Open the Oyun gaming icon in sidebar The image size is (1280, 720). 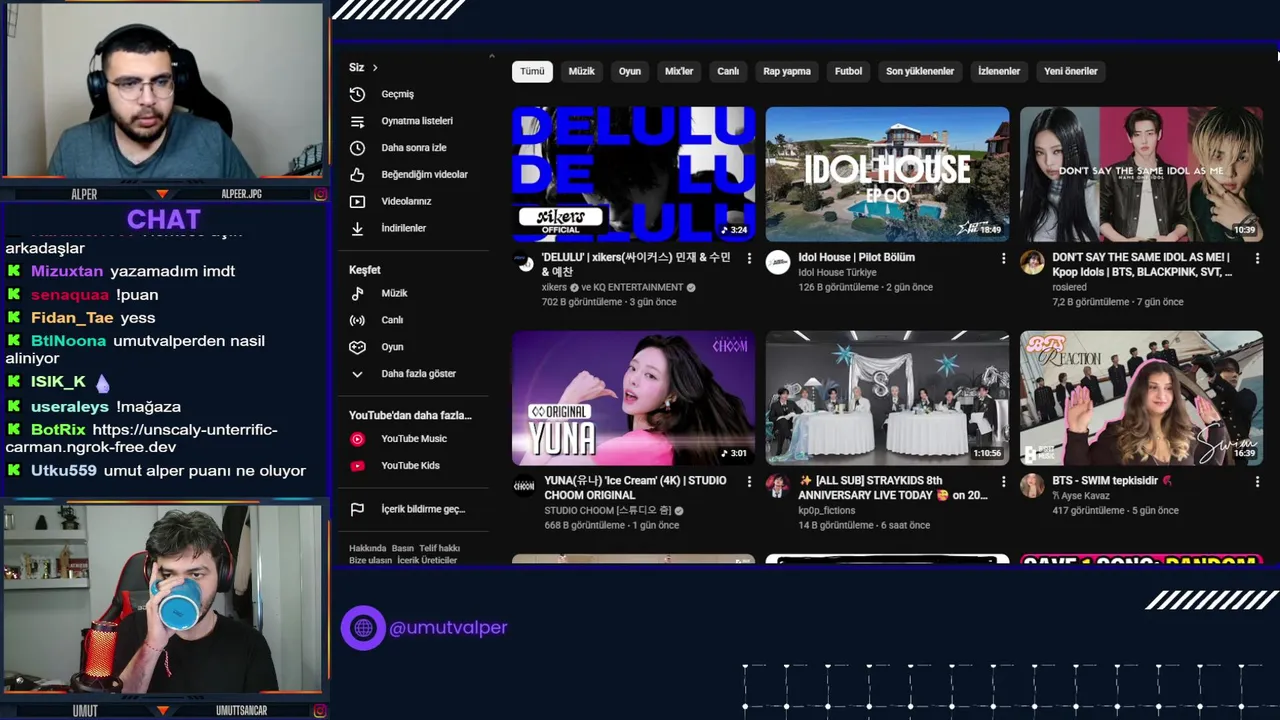tap(357, 347)
